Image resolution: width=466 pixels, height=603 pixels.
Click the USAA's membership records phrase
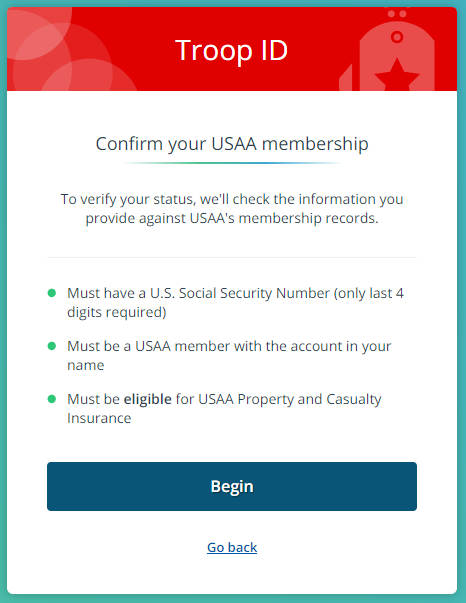tap(284, 218)
